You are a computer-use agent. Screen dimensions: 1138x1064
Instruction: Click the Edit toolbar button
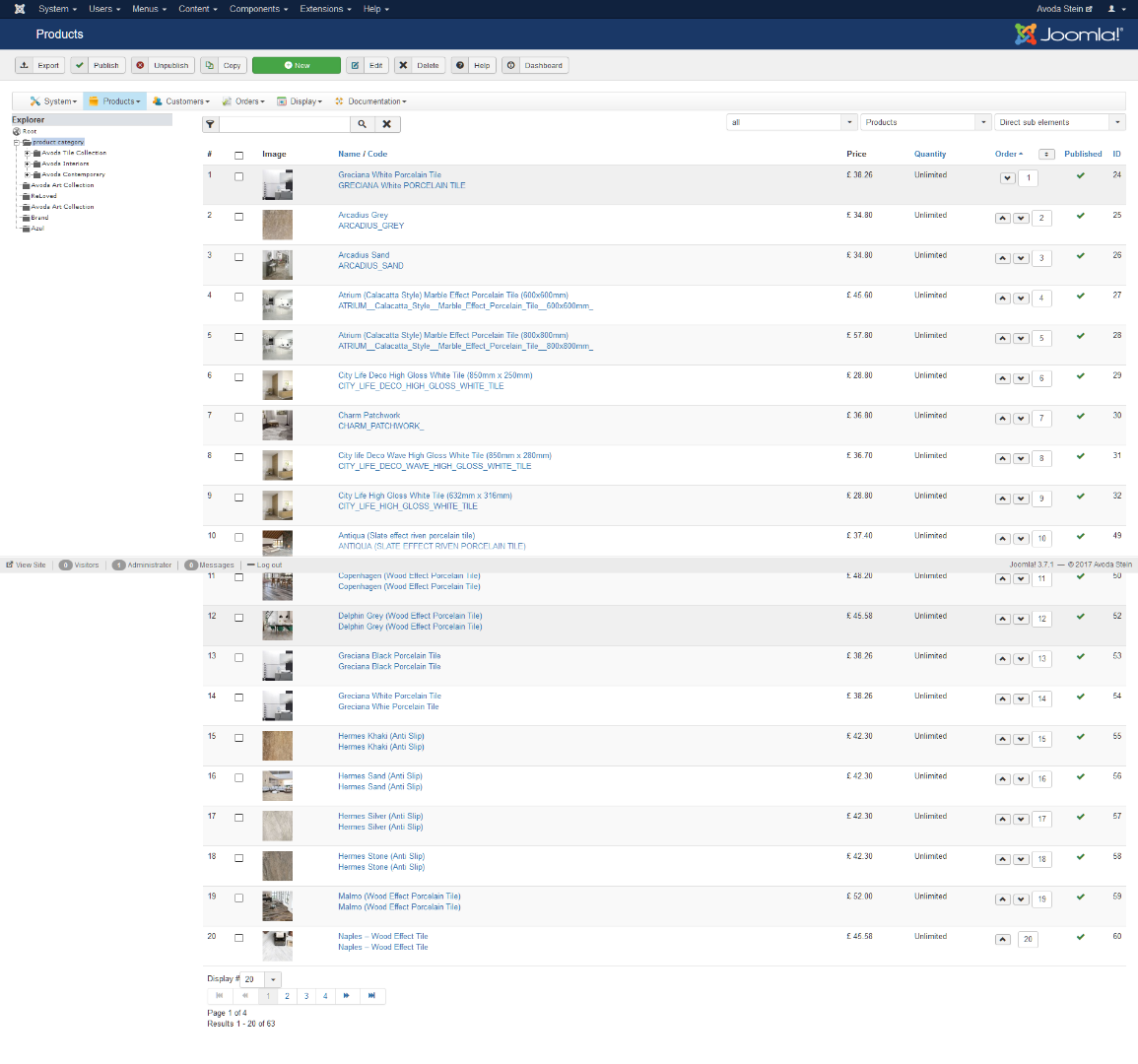tap(368, 65)
